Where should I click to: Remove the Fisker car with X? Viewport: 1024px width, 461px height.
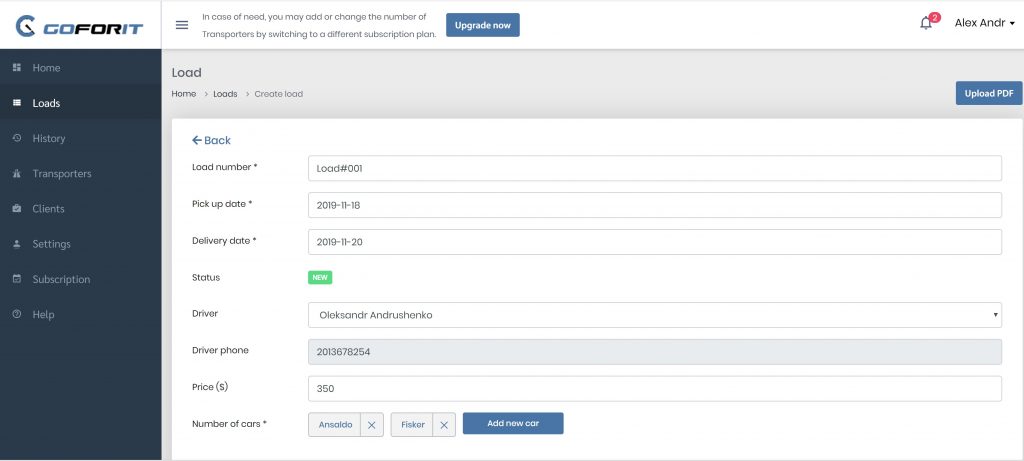pyautogui.click(x=443, y=425)
